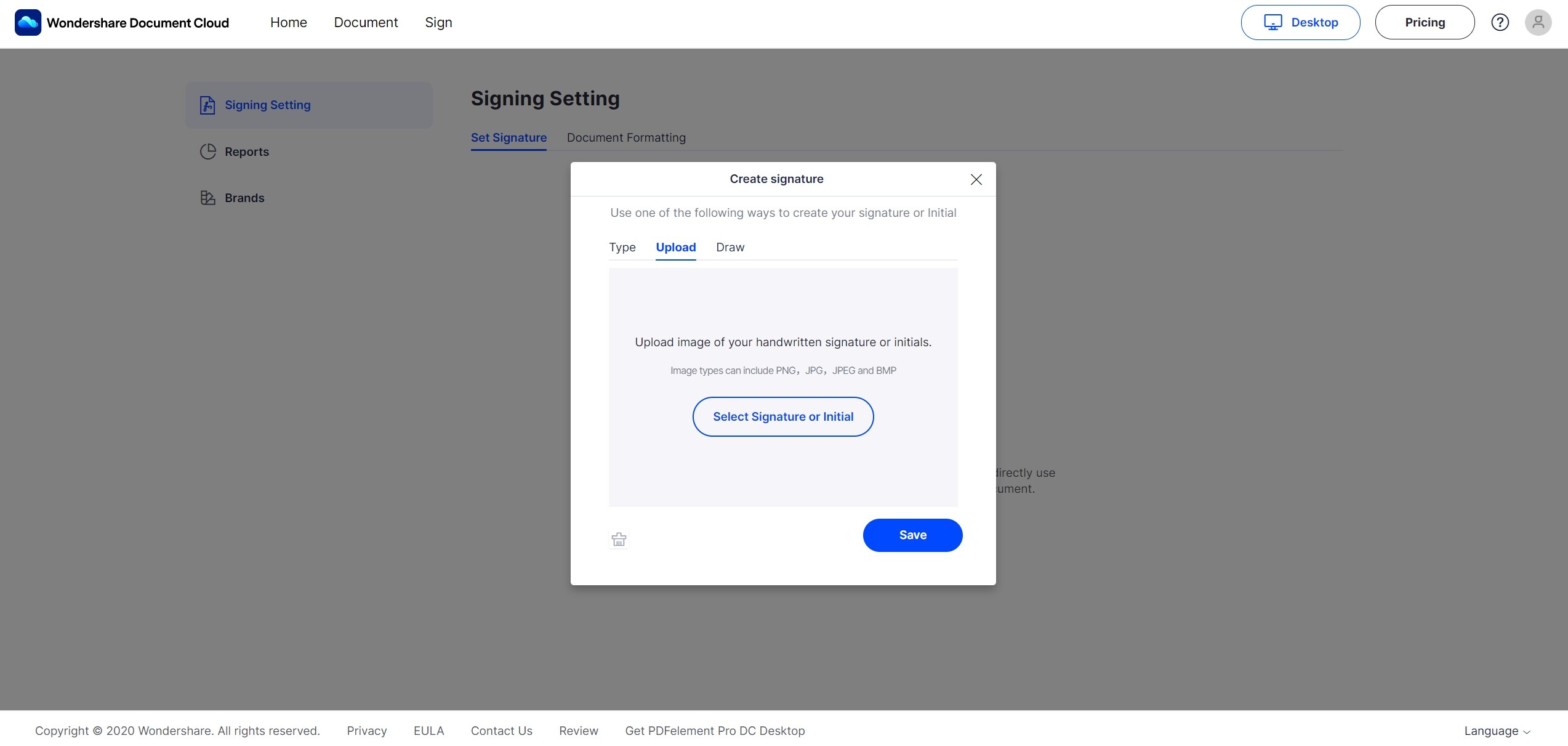The width and height of the screenshot is (1568, 746).
Task: Switch to the Type signature tab
Action: [622, 247]
